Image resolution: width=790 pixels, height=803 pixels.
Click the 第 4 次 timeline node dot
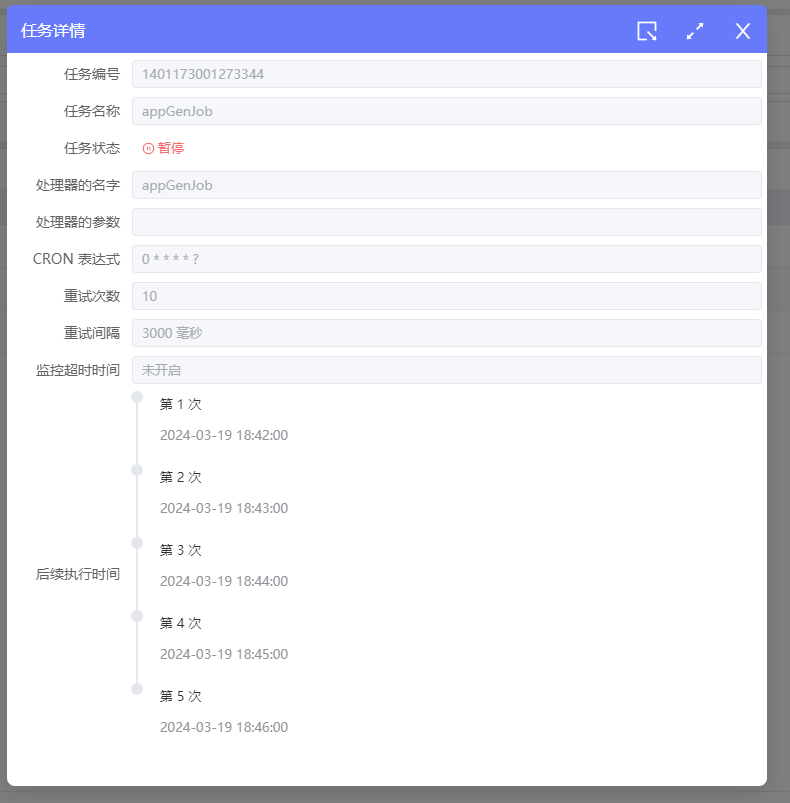[x=137, y=616]
